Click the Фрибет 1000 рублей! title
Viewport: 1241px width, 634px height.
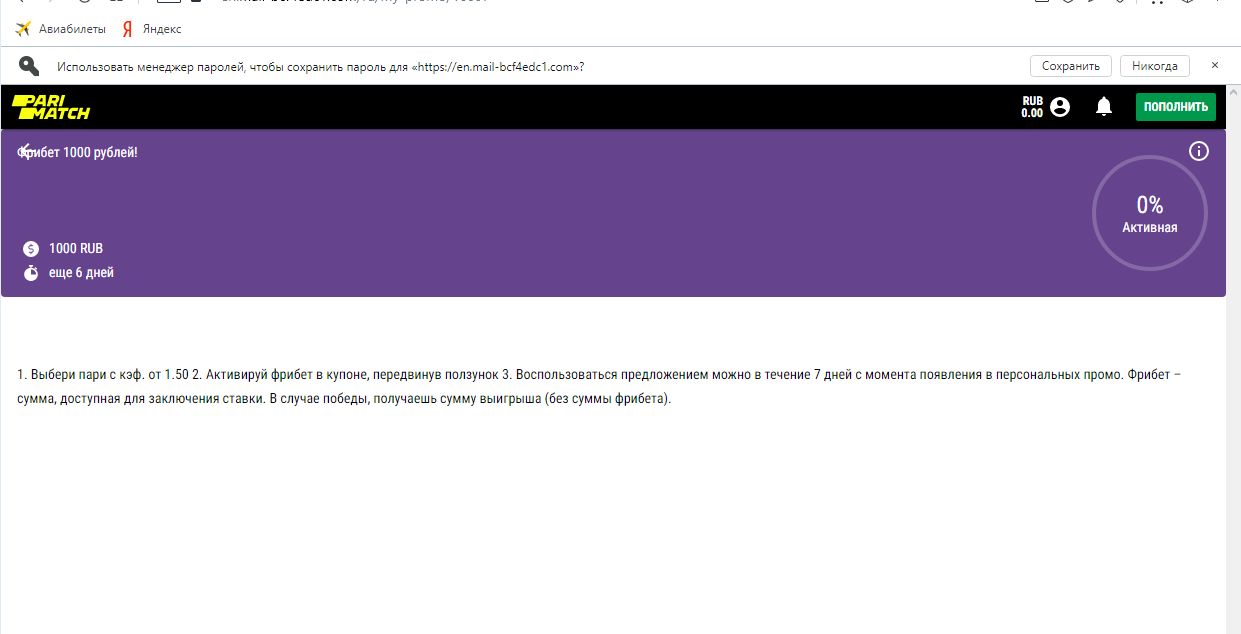click(78, 152)
